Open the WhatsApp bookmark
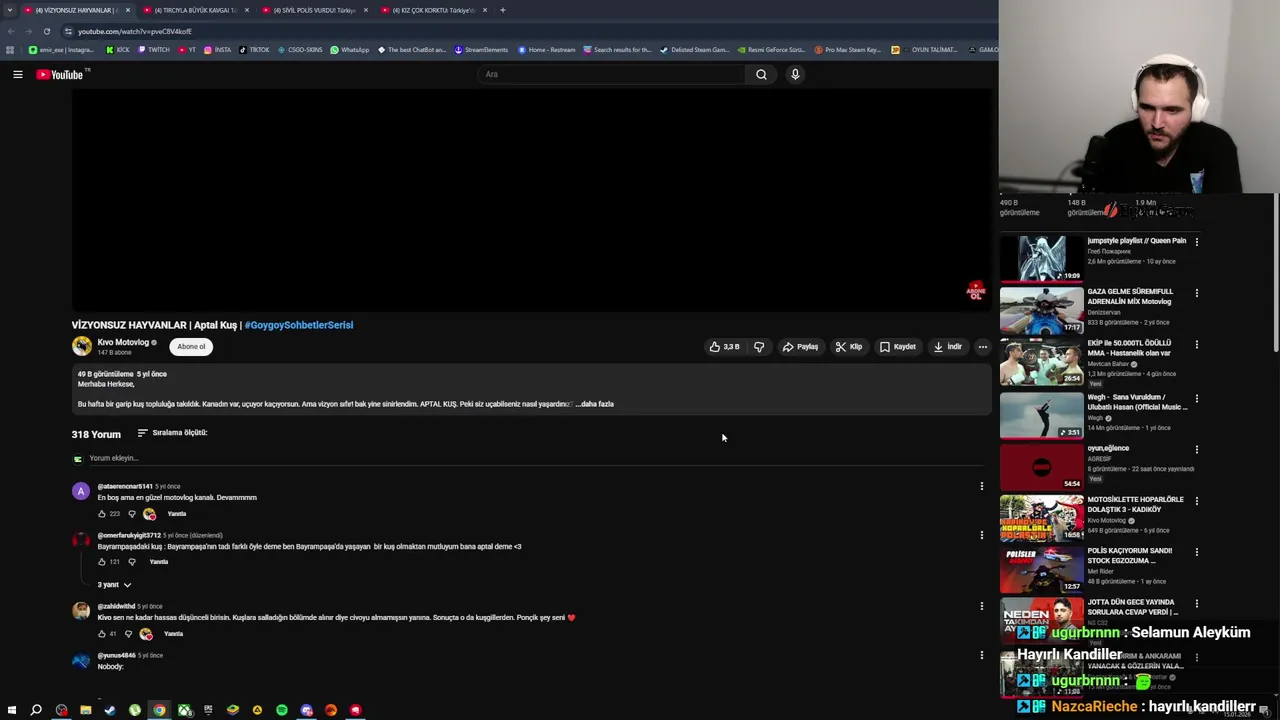This screenshot has height=720, width=1280. tap(349, 50)
